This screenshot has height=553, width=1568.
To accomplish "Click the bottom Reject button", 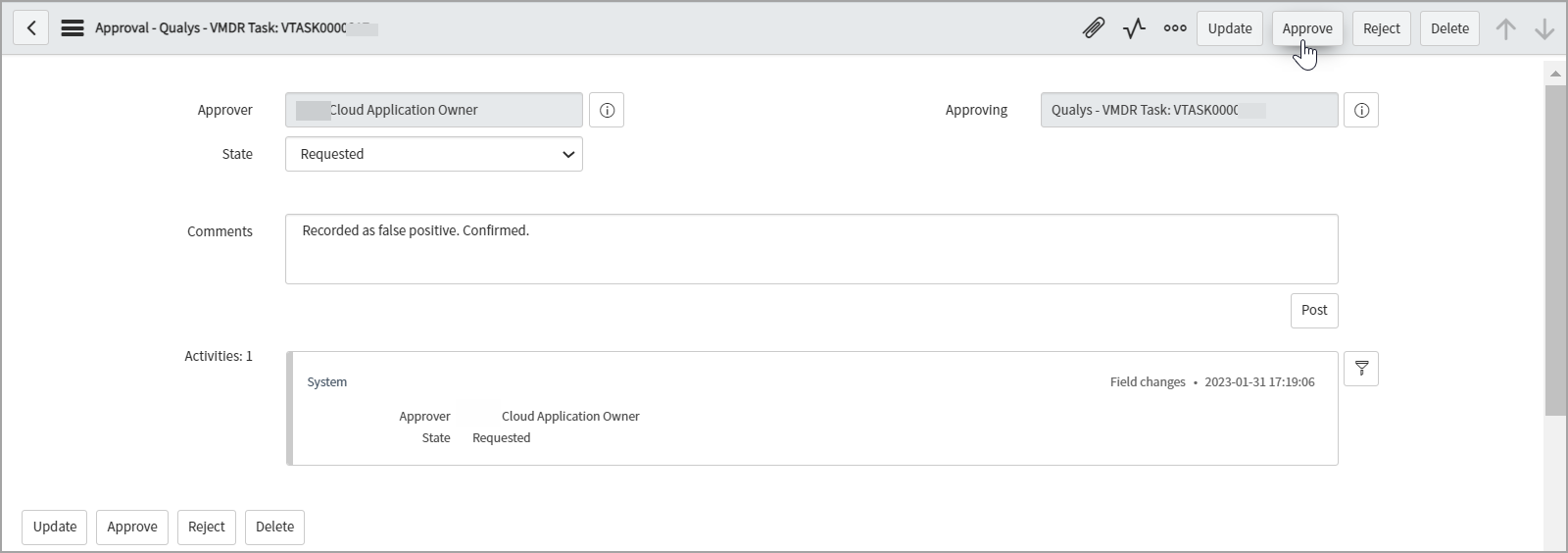I will click(x=207, y=527).
